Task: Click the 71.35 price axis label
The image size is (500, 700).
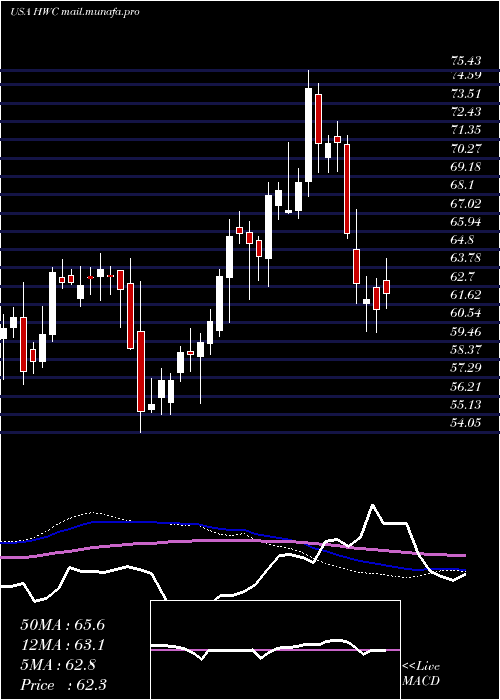Action: (x=466, y=130)
